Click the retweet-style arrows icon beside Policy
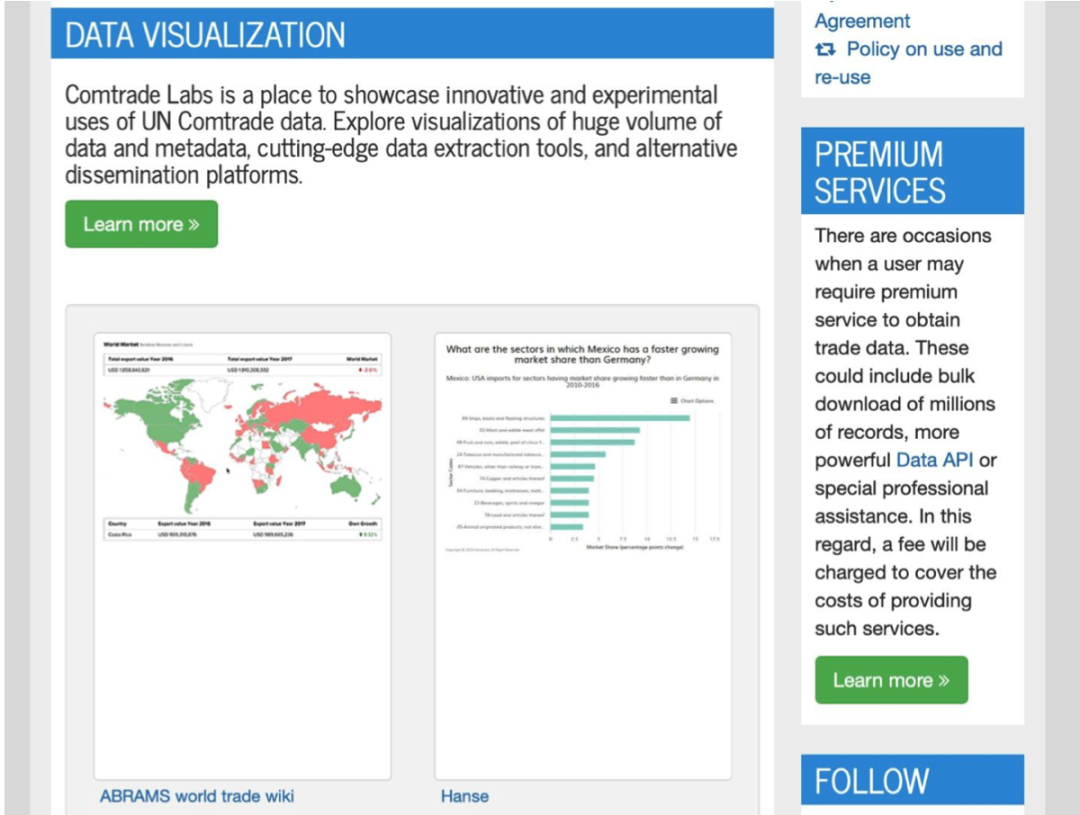Image resolution: width=1080 pixels, height=815 pixels. click(x=826, y=49)
